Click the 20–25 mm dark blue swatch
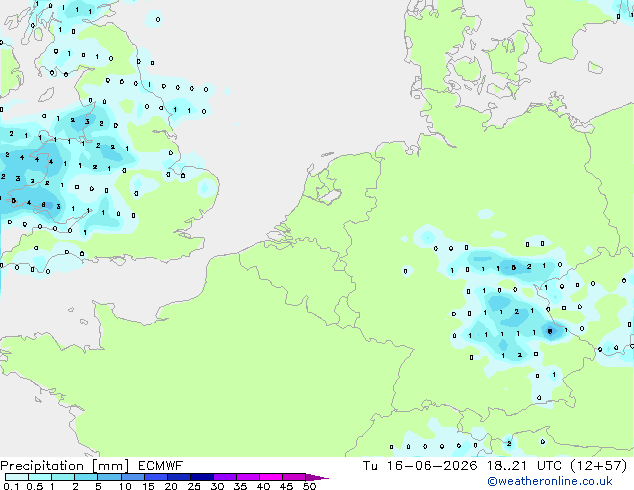The width and height of the screenshot is (634, 490). [178, 477]
